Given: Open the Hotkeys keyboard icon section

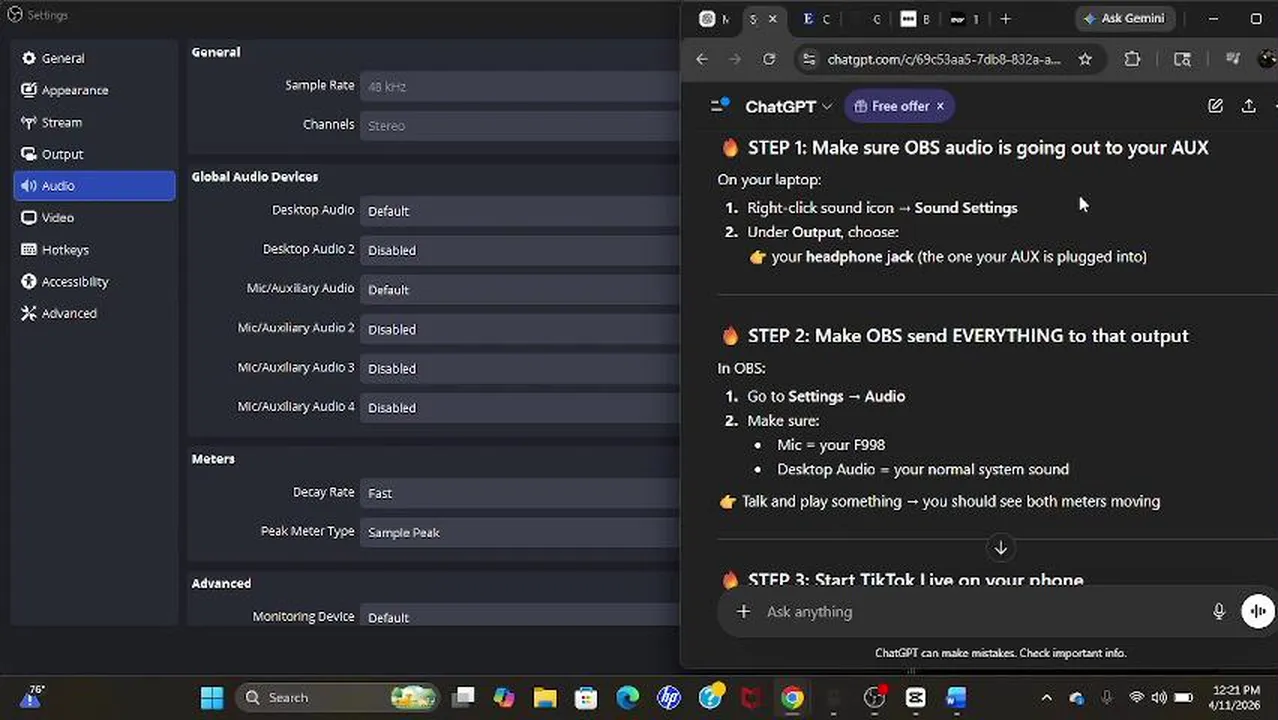Looking at the screenshot, I should (x=29, y=249).
